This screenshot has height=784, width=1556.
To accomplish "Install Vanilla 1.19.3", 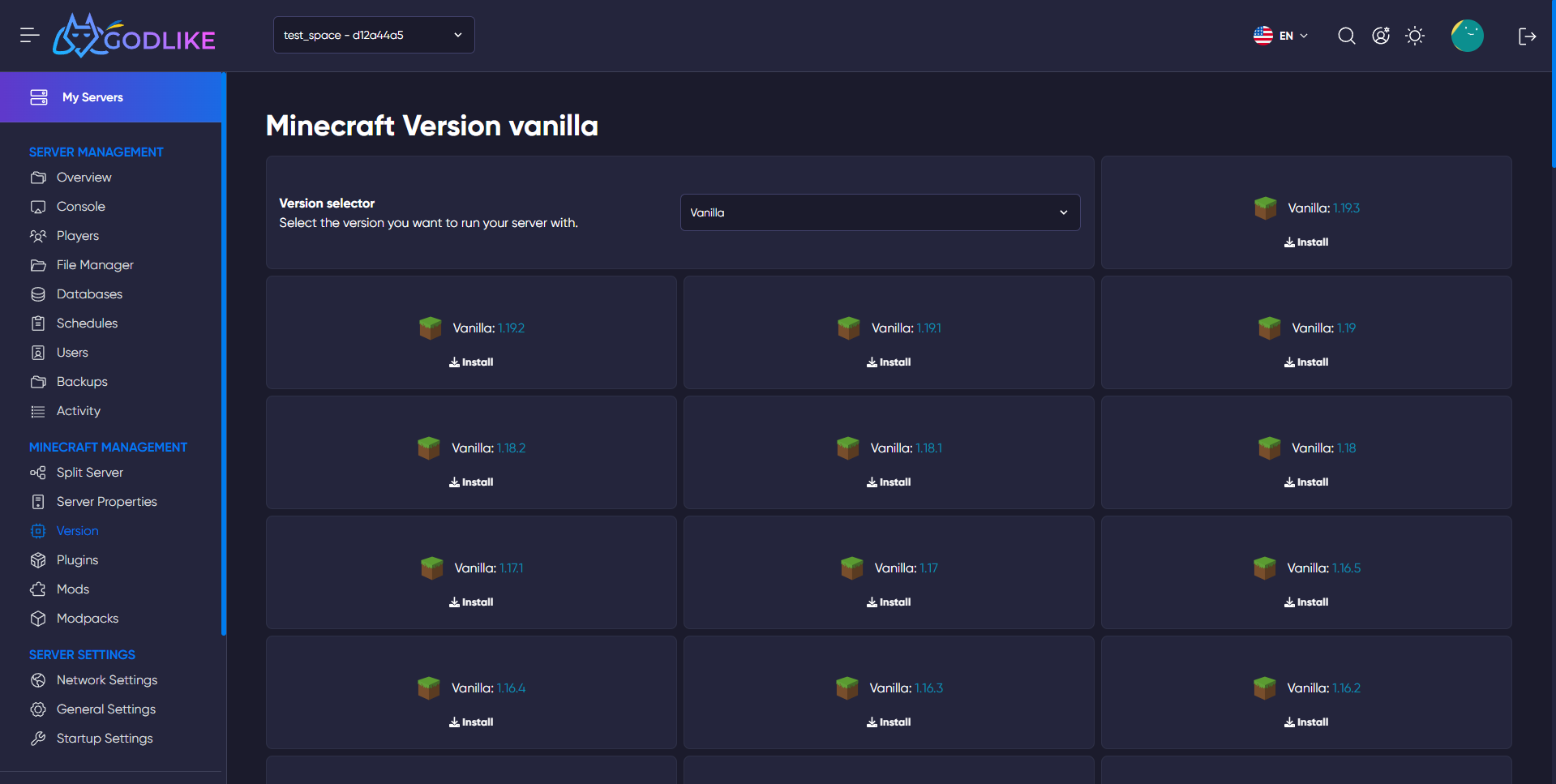I will (x=1306, y=242).
